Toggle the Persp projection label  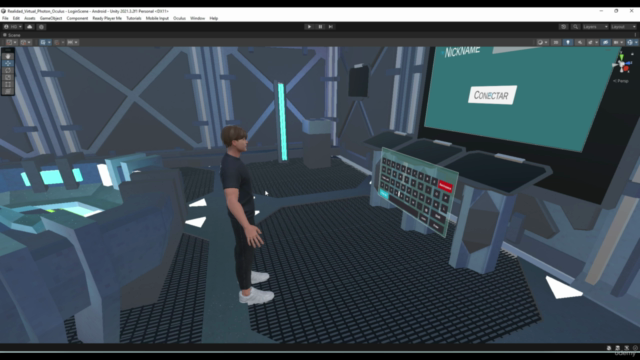coord(621,81)
